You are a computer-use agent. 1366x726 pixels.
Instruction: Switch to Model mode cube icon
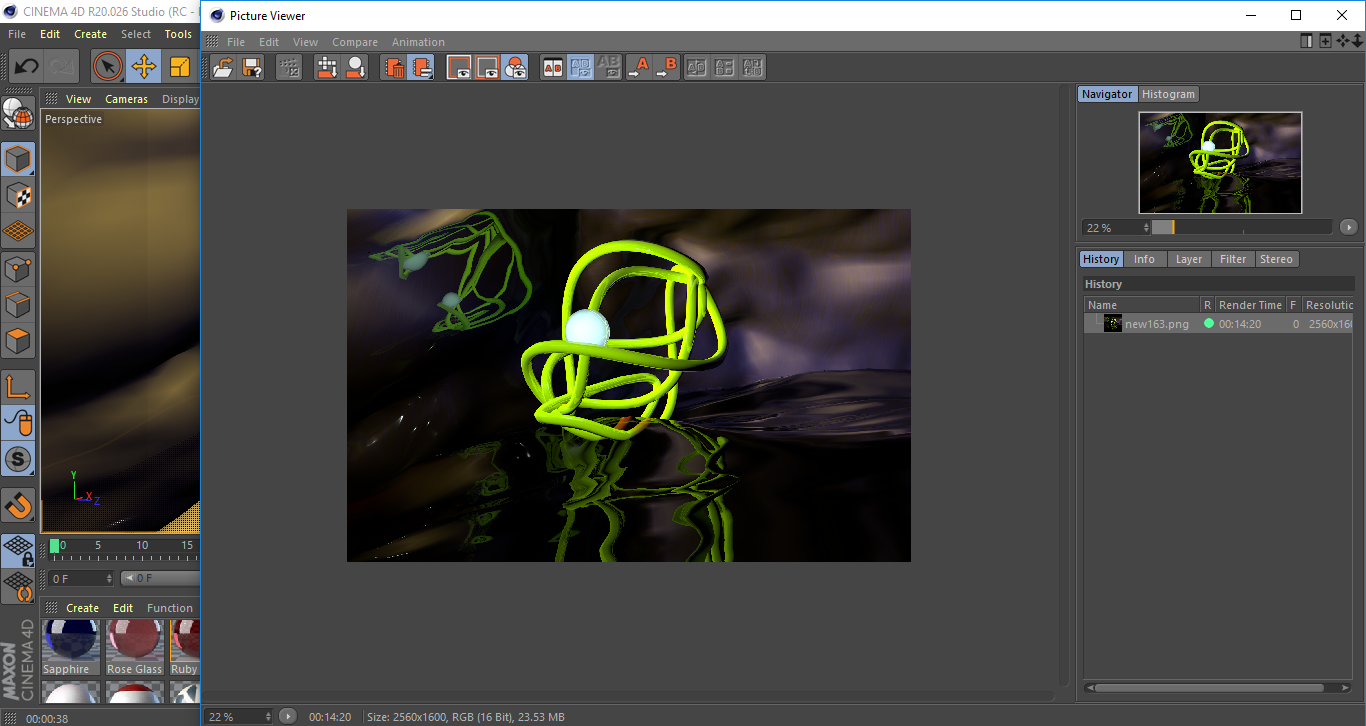(18, 159)
